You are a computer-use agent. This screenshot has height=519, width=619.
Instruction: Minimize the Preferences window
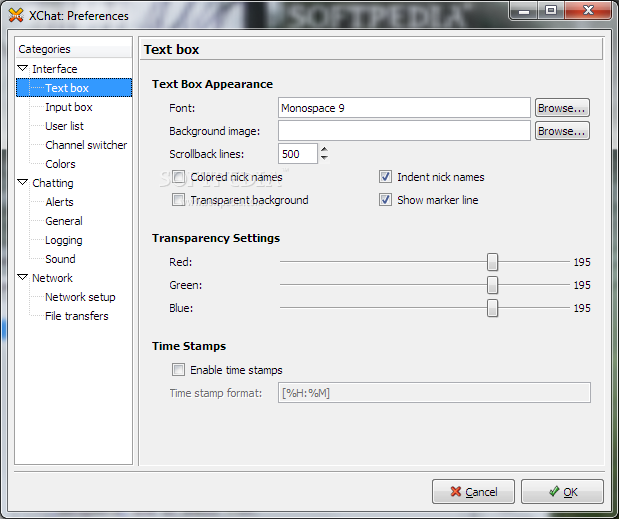pyautogui.click(x=524, y=10)
